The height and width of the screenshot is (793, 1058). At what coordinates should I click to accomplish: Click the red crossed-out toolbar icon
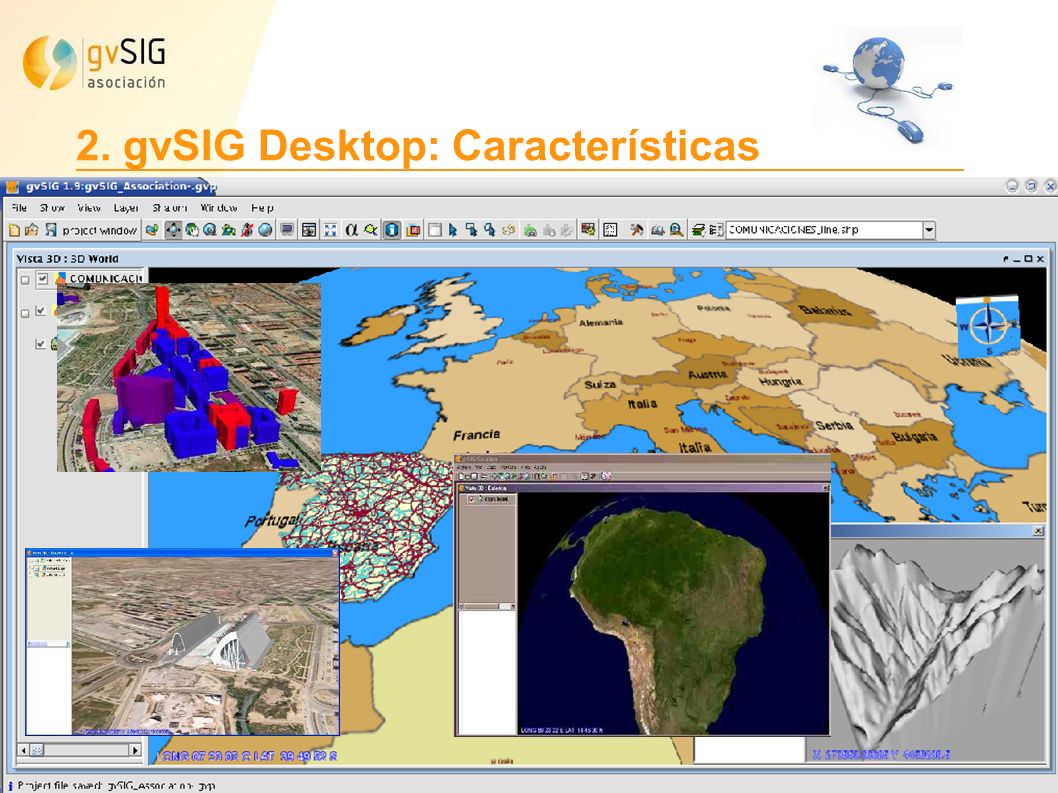coord(247,230)
